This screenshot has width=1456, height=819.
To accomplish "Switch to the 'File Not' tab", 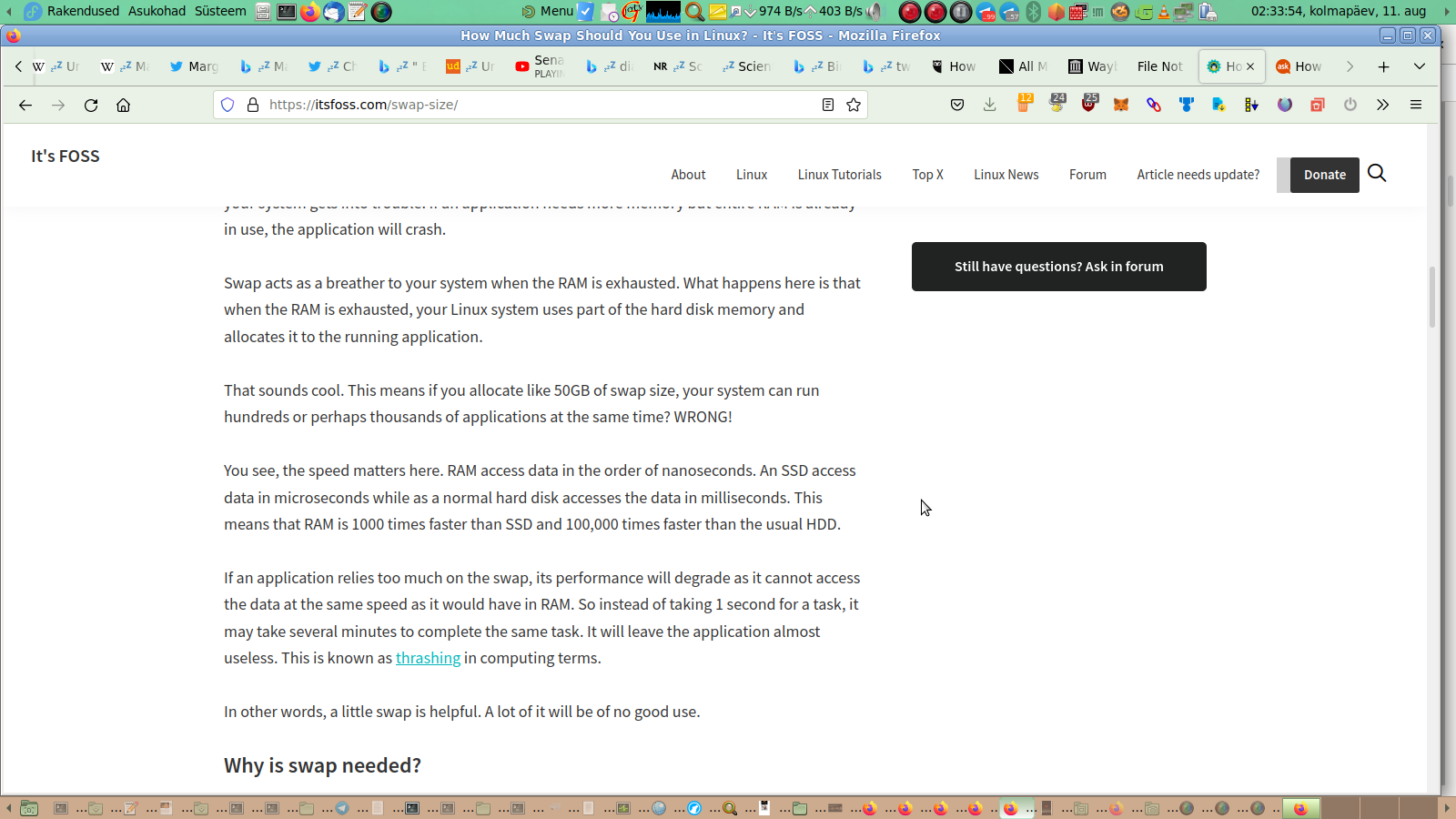I will (x=1160, y=66).
